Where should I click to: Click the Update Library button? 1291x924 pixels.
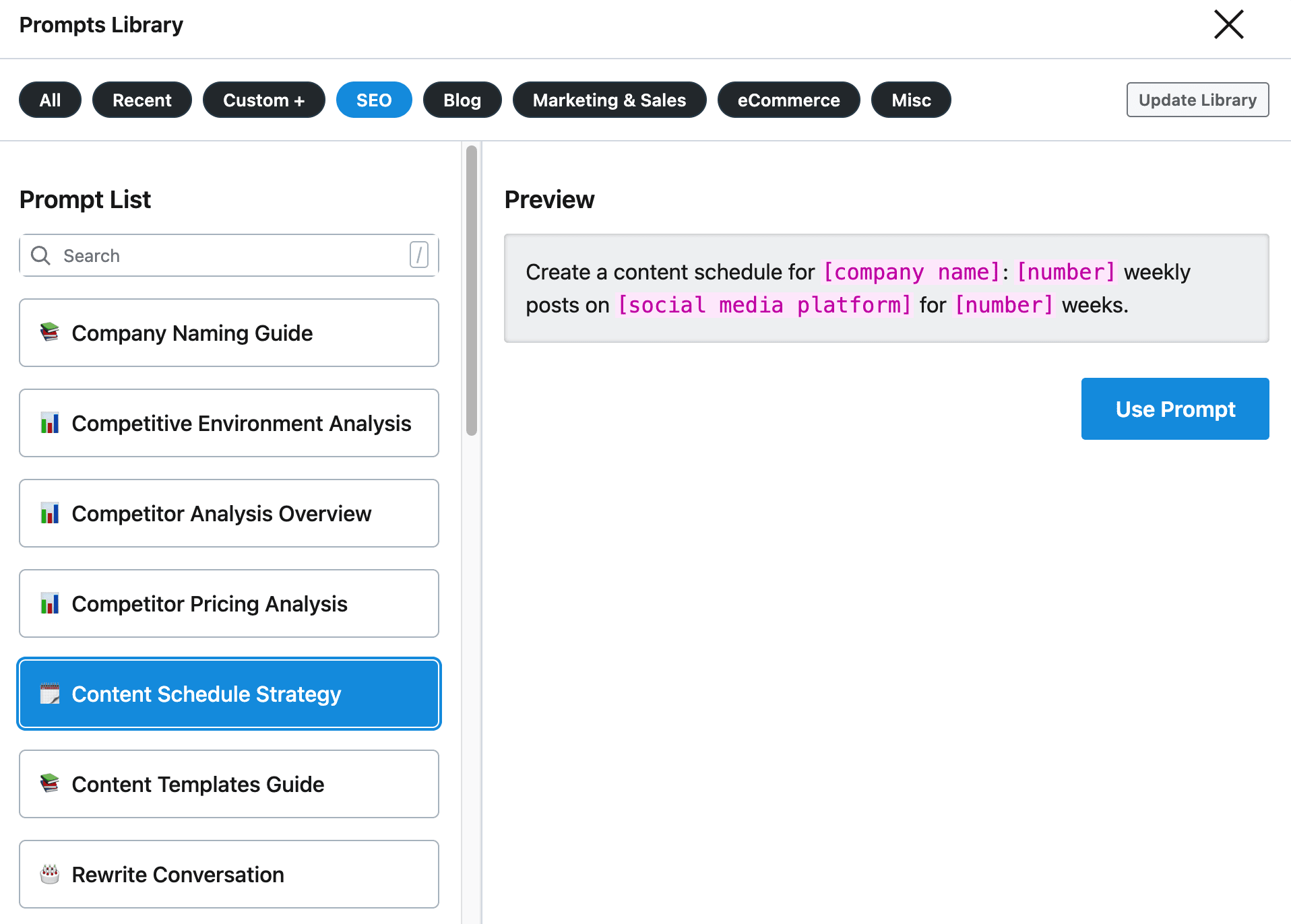point(1197,100)
